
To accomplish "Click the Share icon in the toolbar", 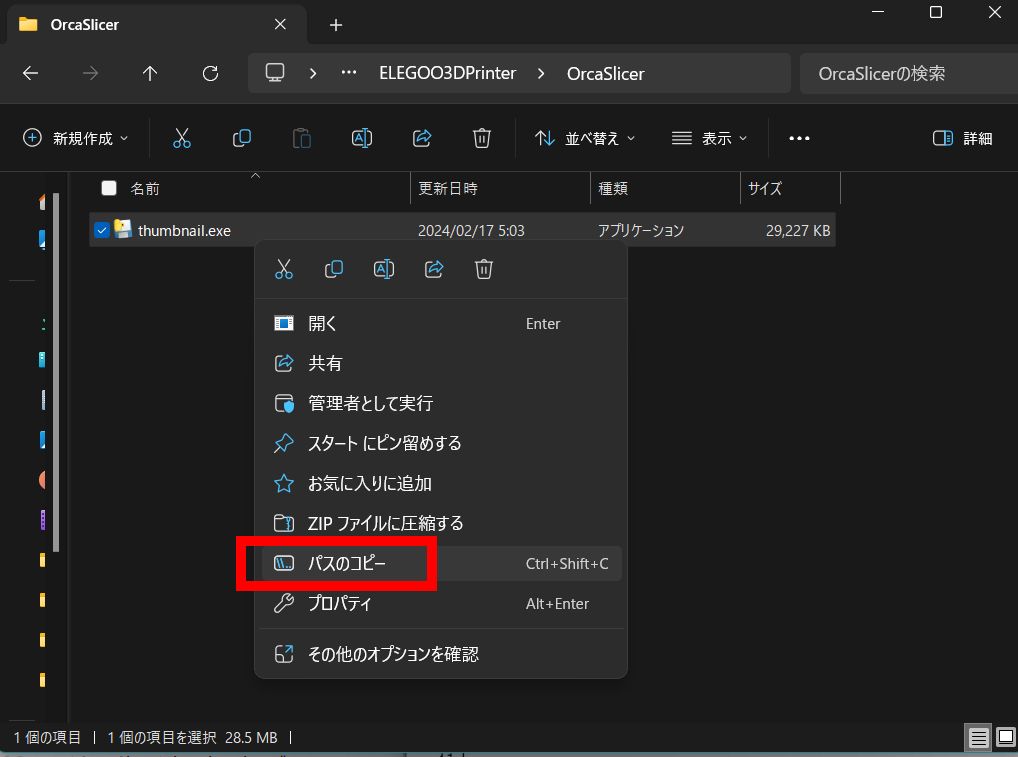I will pyautogui.click(x=422, y=138).
